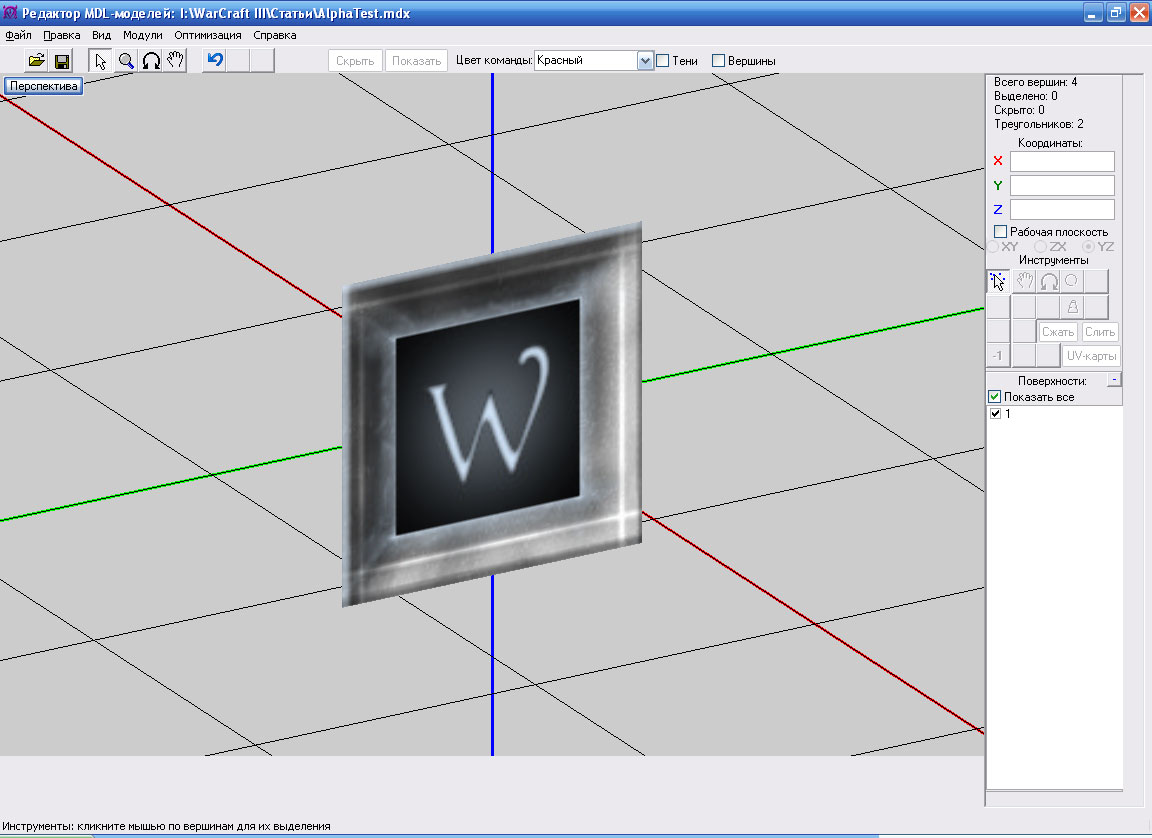1152x838 pixels.
Task: Activate the magnifier zoom tool
Action: 126,61
